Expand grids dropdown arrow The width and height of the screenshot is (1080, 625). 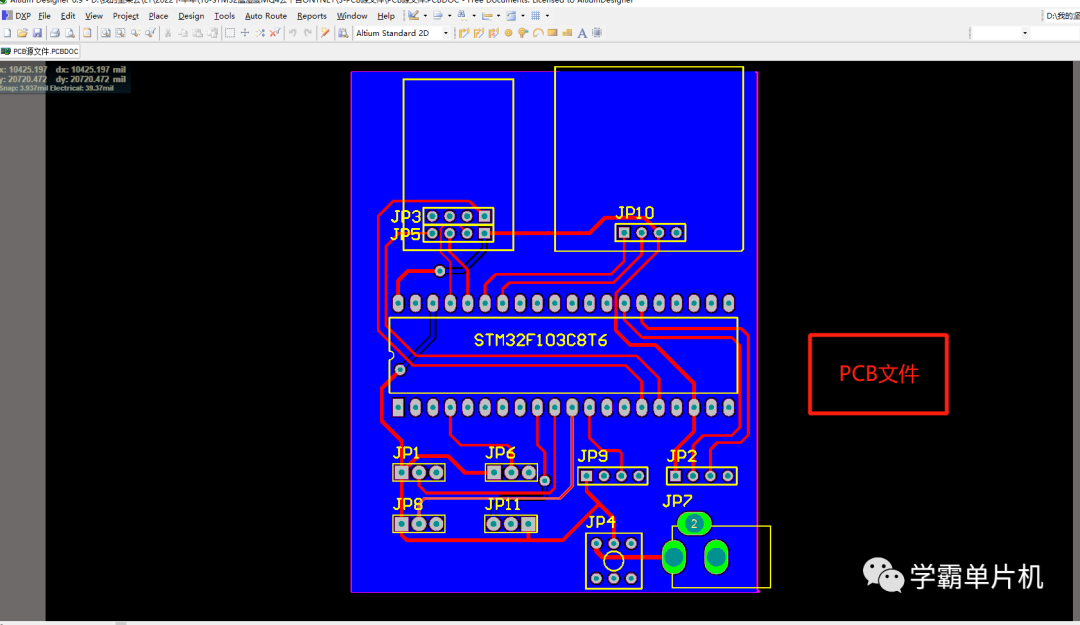coord(548,16)
